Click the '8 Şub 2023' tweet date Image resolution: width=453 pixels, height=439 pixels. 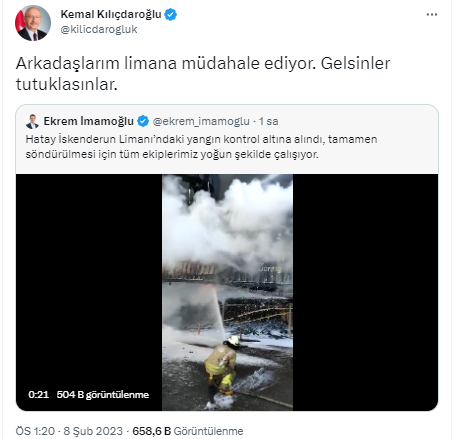coord(93,431)
